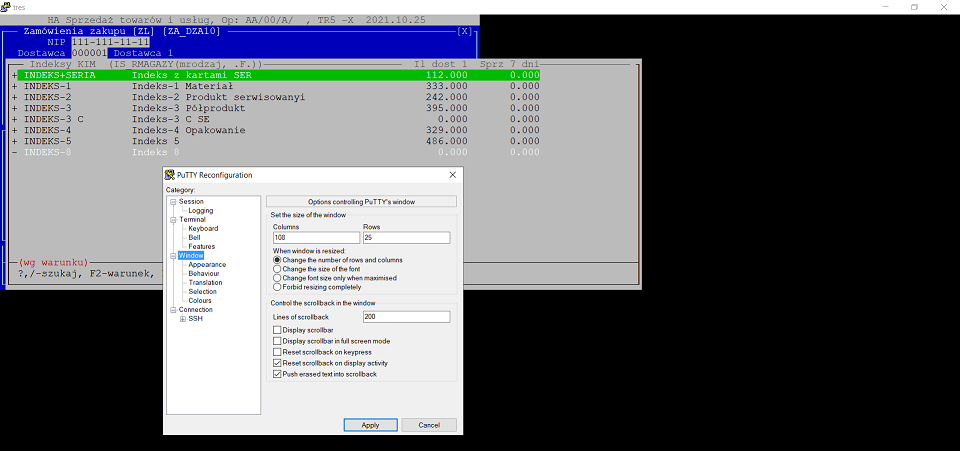This screenshot has height=451, width=960.
Task: Minimize the tres PuTTY window
Action: click(x=885, y=7)
